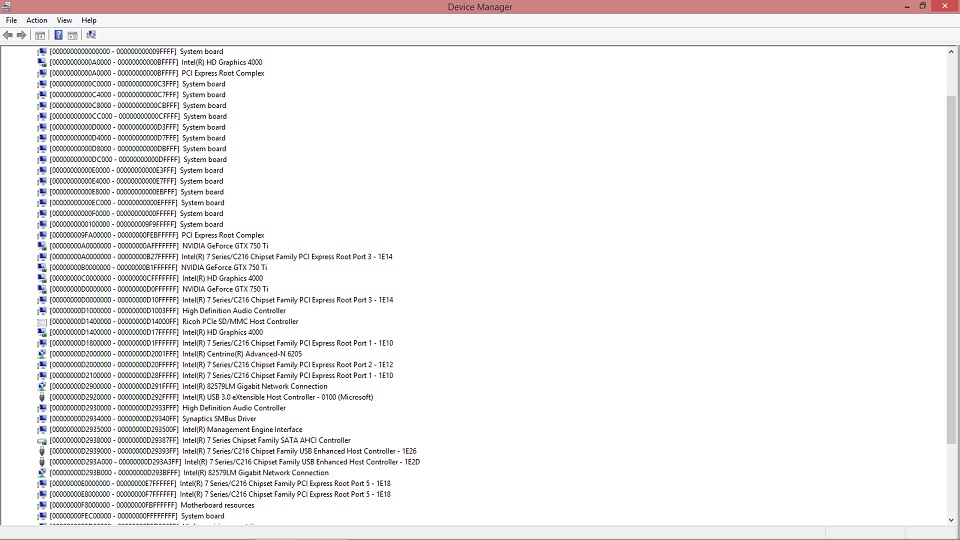Click the icon next to Intel(R) Management Engine Interface
This screenshot has height=540, width=960.
click(42, 430)
